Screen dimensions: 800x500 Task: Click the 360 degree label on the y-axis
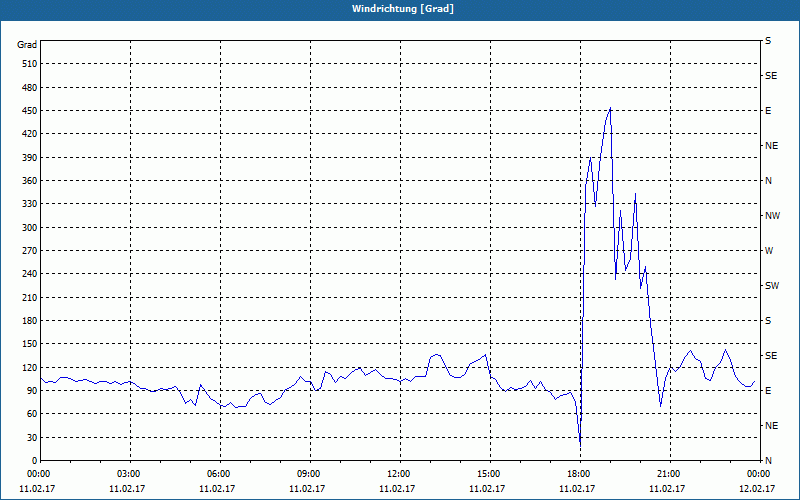click(x=29, y=181)
